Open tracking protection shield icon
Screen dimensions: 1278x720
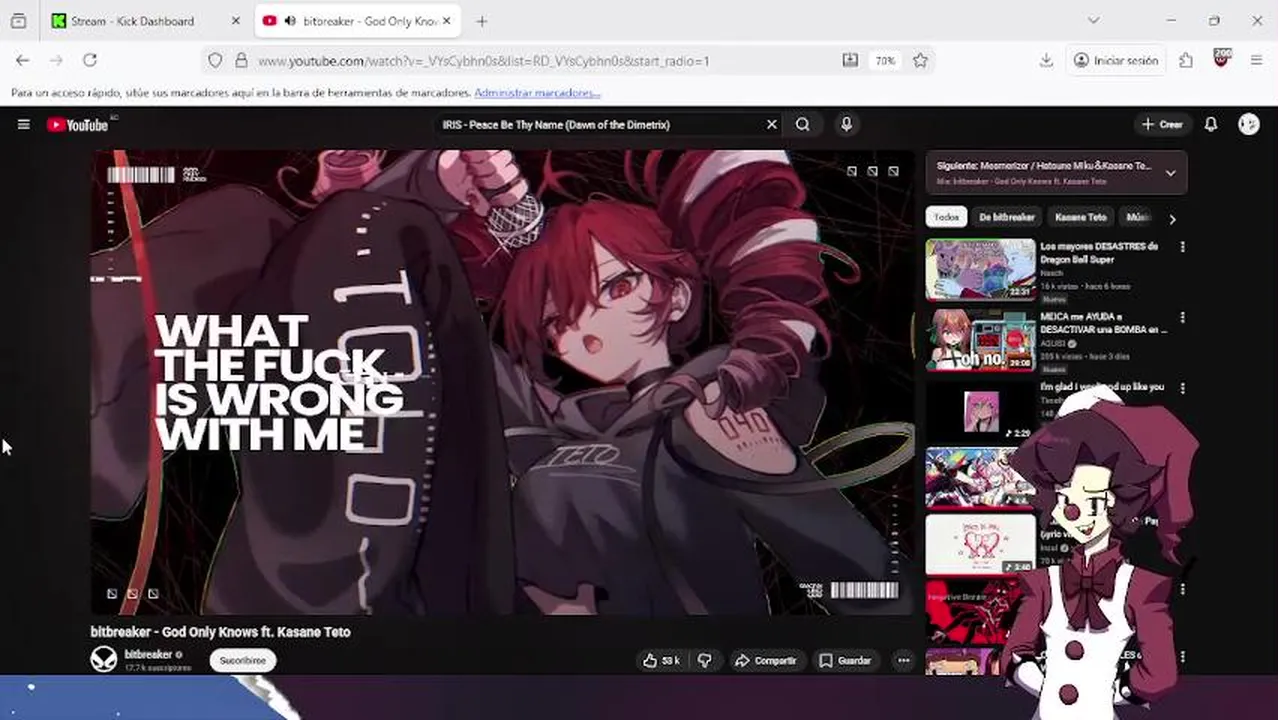(x=215, y=60)
